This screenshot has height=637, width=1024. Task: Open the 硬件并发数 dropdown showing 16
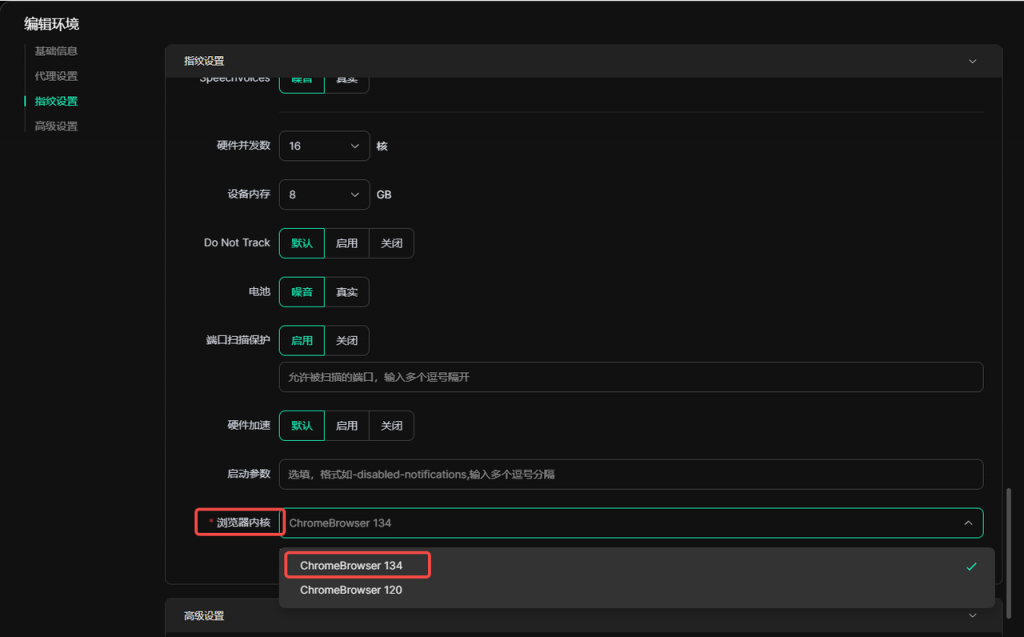point(324,146)
